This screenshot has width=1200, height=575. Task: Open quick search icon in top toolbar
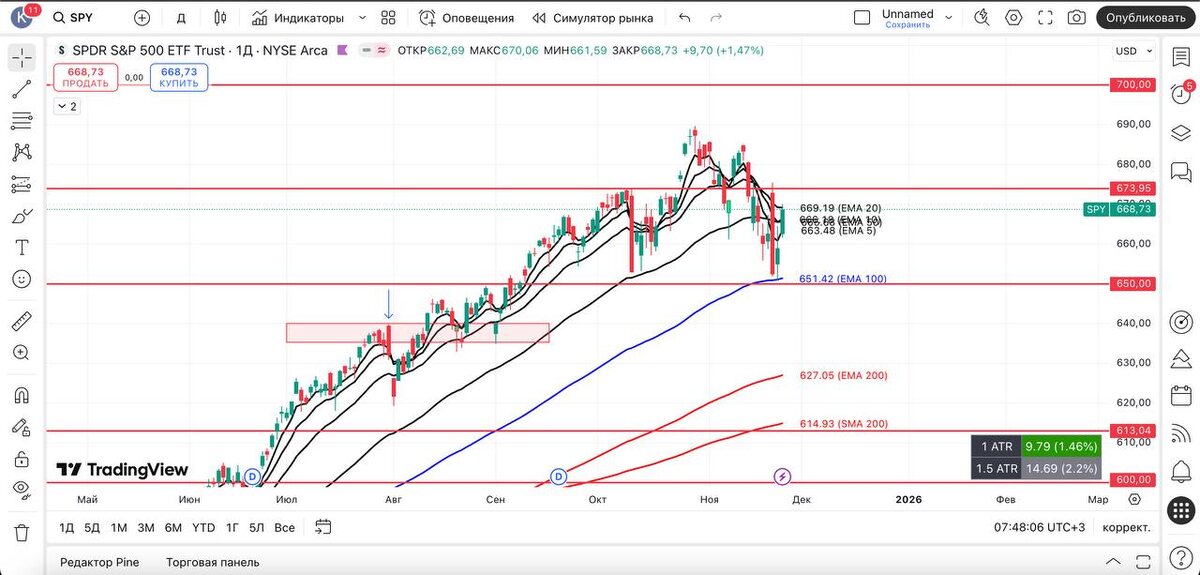pos(983,18)
